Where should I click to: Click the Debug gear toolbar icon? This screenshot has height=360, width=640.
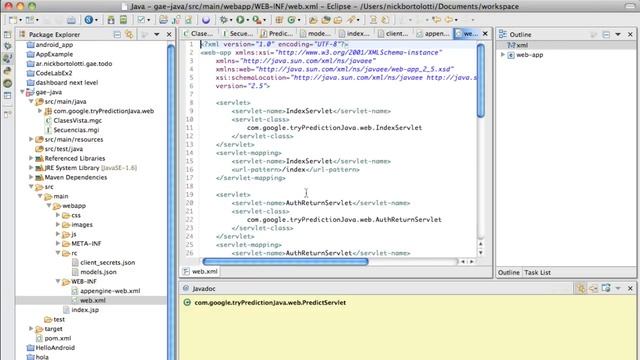point(223,20)
